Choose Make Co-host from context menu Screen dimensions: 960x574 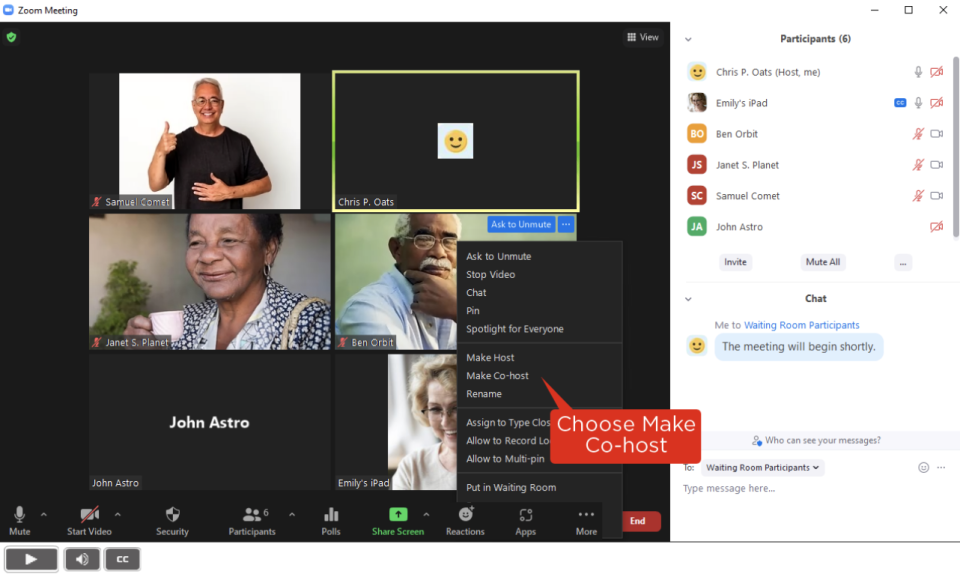pos(497,376)
